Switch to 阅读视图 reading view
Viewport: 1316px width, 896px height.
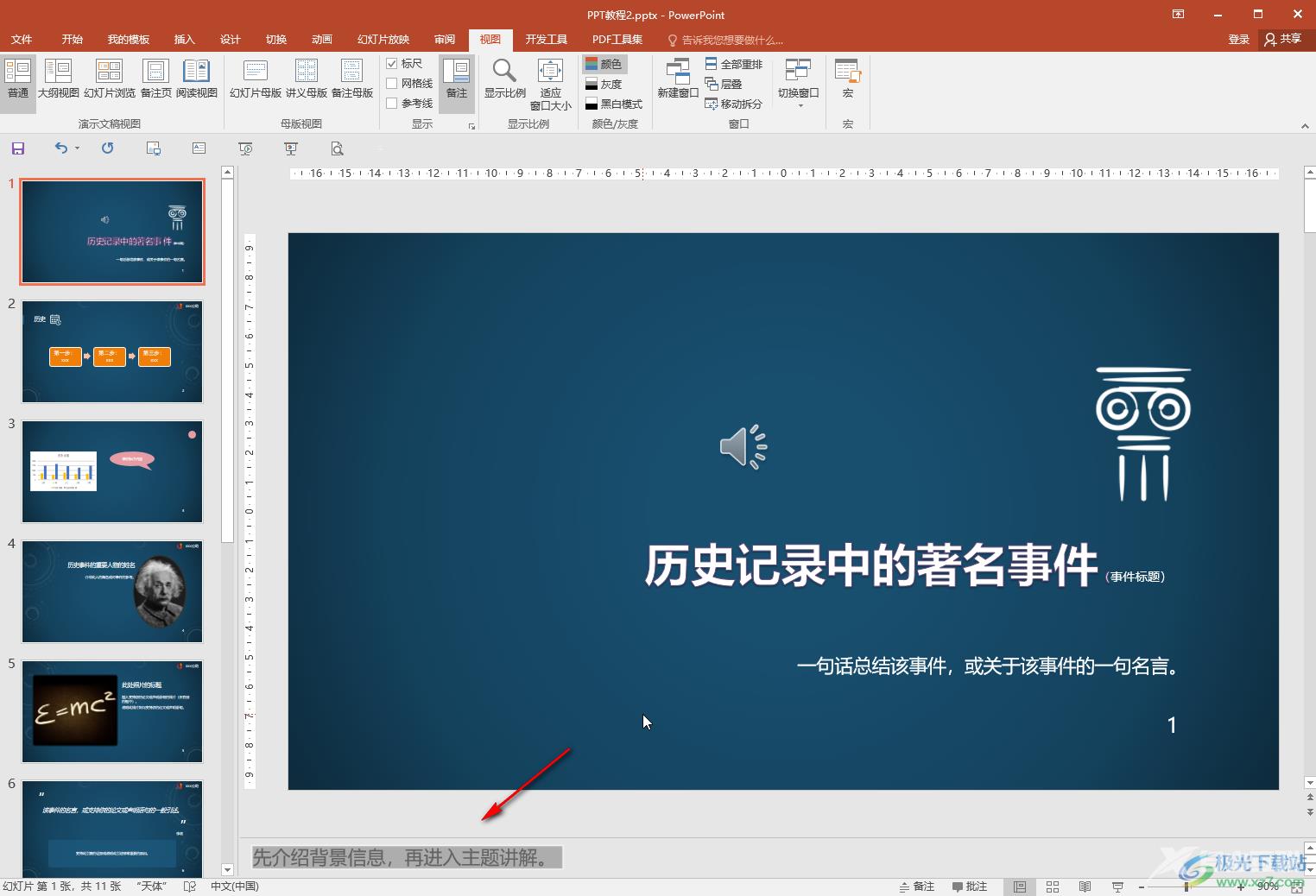(x=197, y=79)
